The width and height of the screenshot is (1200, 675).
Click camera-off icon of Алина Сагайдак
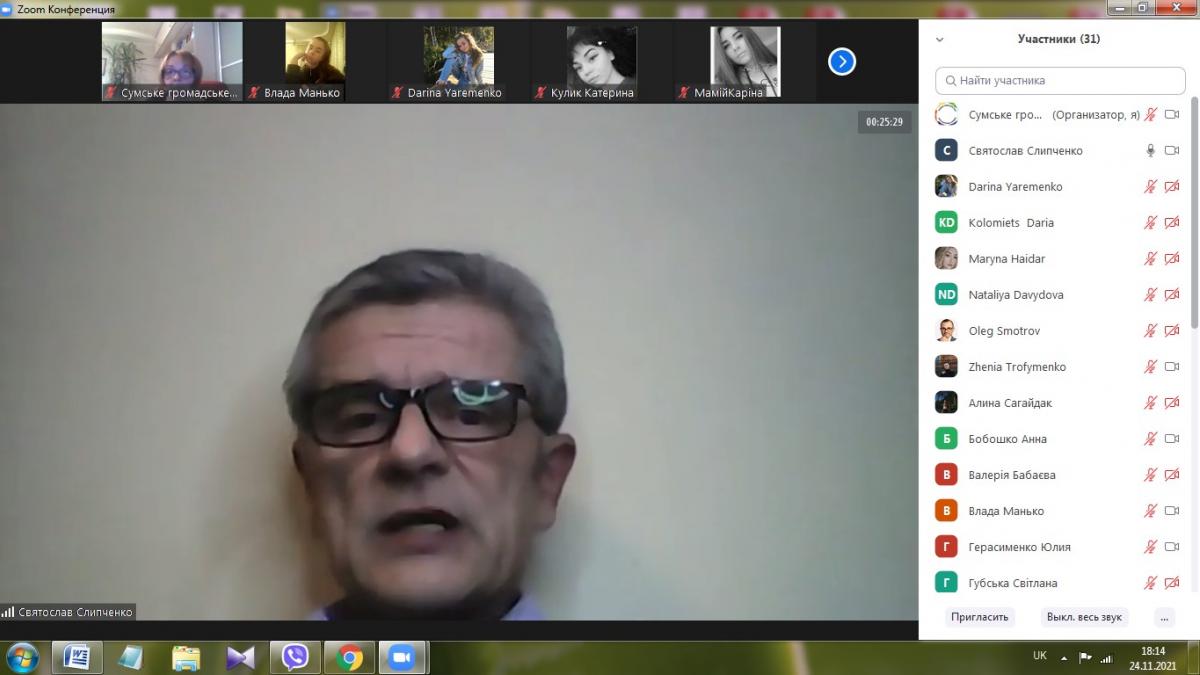pos(1172,403)
